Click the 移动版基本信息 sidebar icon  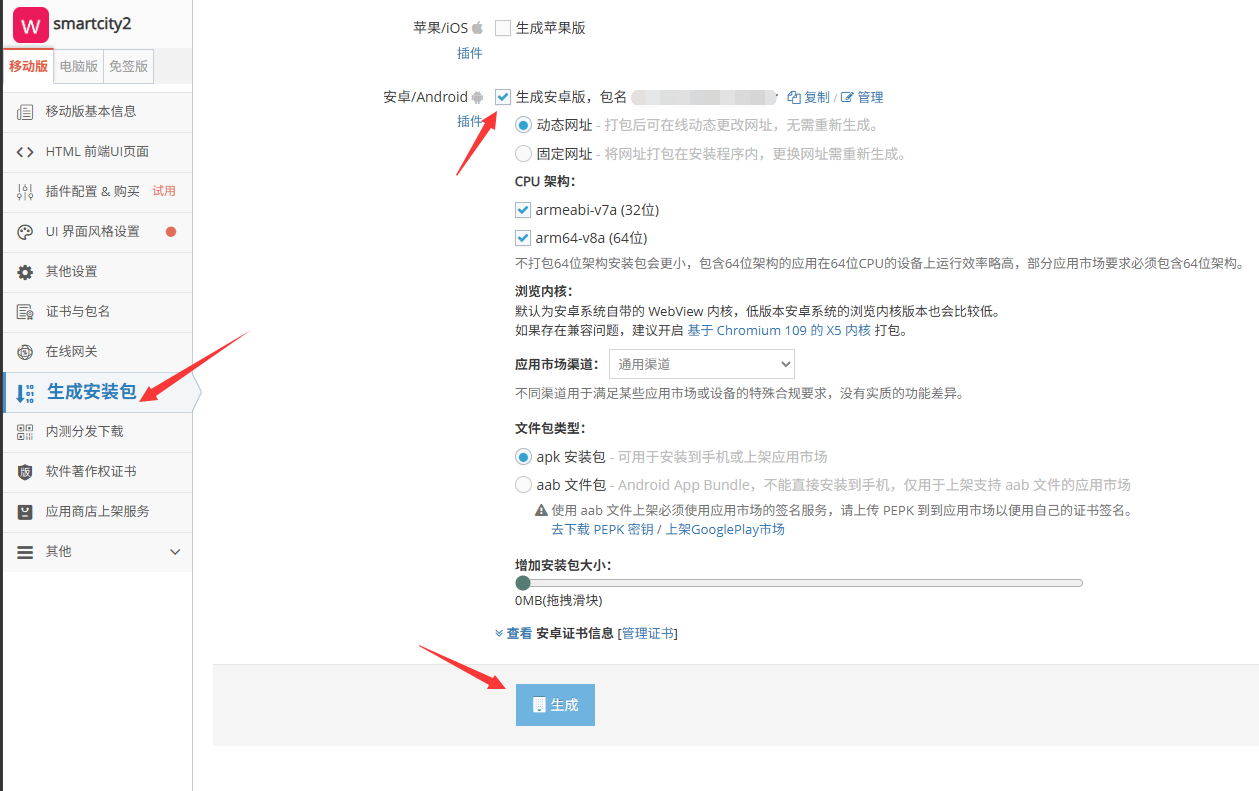(x=25, y=112)
